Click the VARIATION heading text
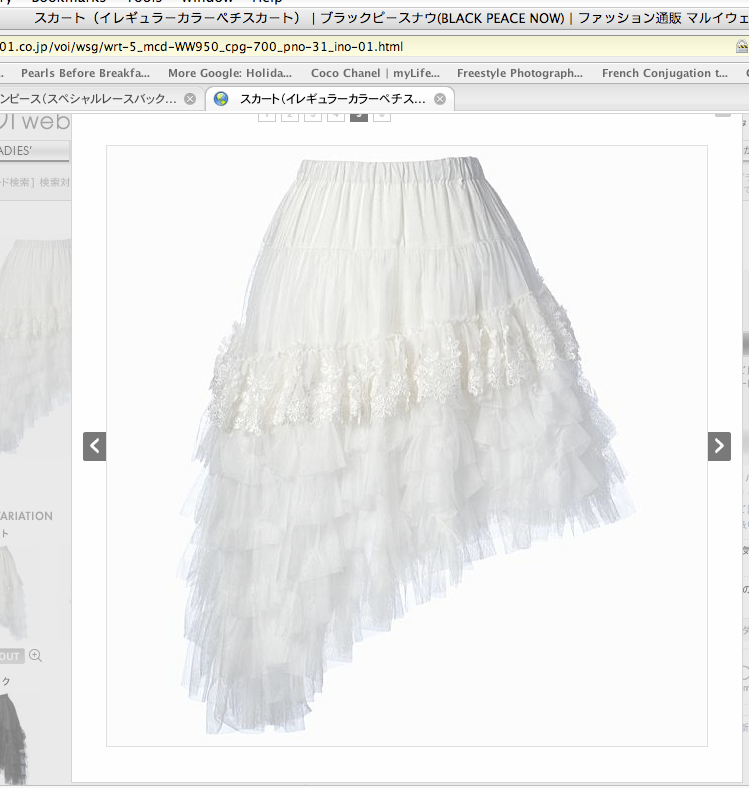This screenshot has height=788, width=749. 26,516
